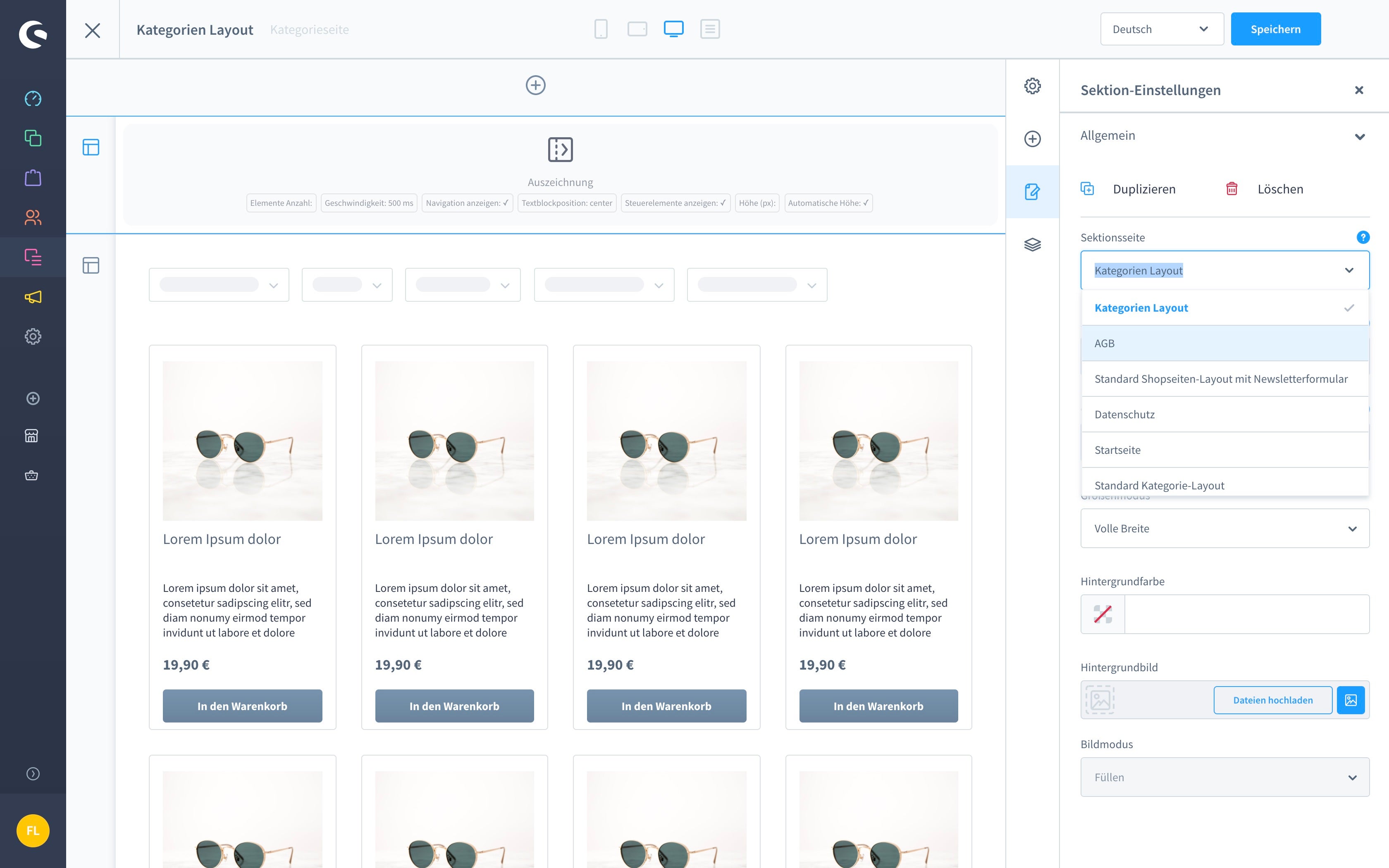Open the Deutsch language dropdown

tap(1162, 29)
